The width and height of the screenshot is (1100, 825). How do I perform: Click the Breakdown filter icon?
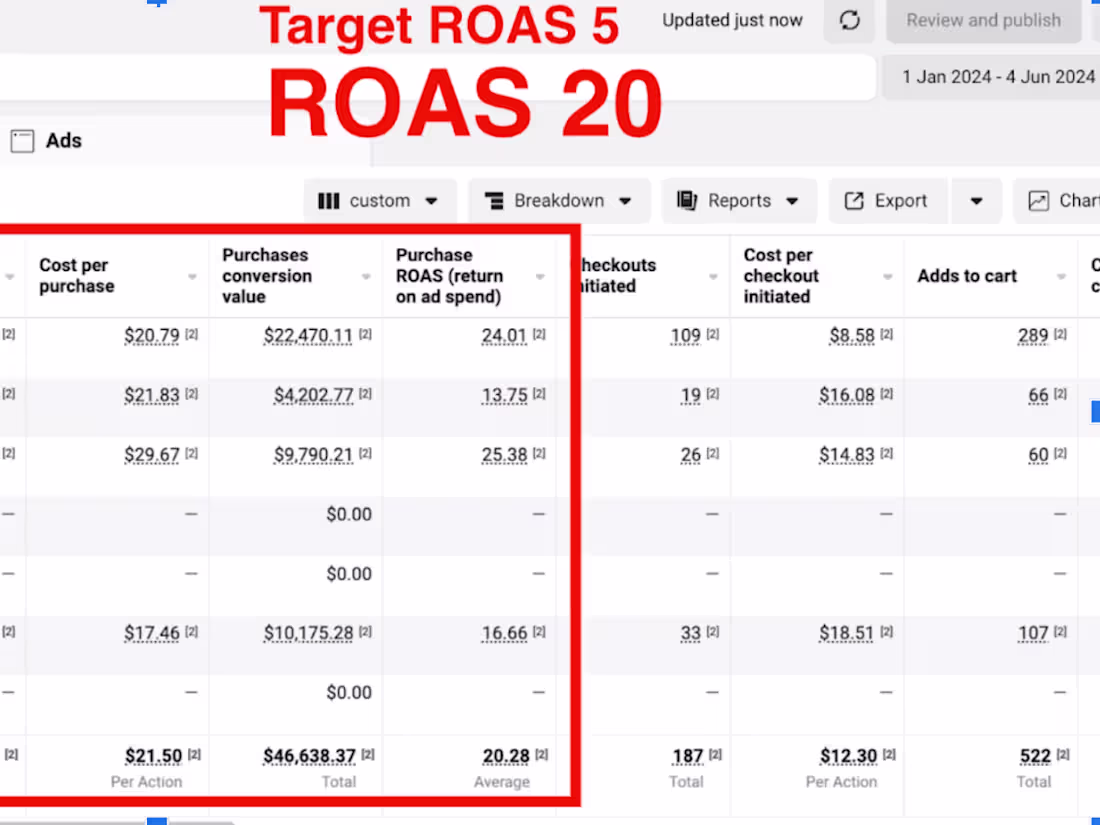click(494, 200)
